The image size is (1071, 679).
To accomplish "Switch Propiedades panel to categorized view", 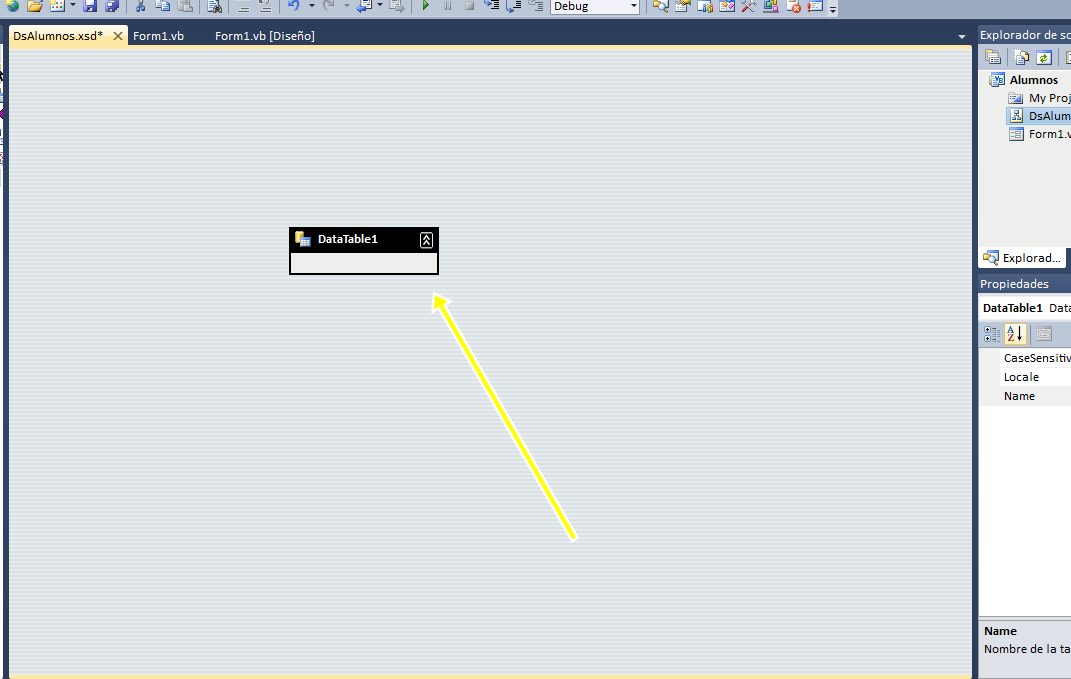I will (992, 334).
